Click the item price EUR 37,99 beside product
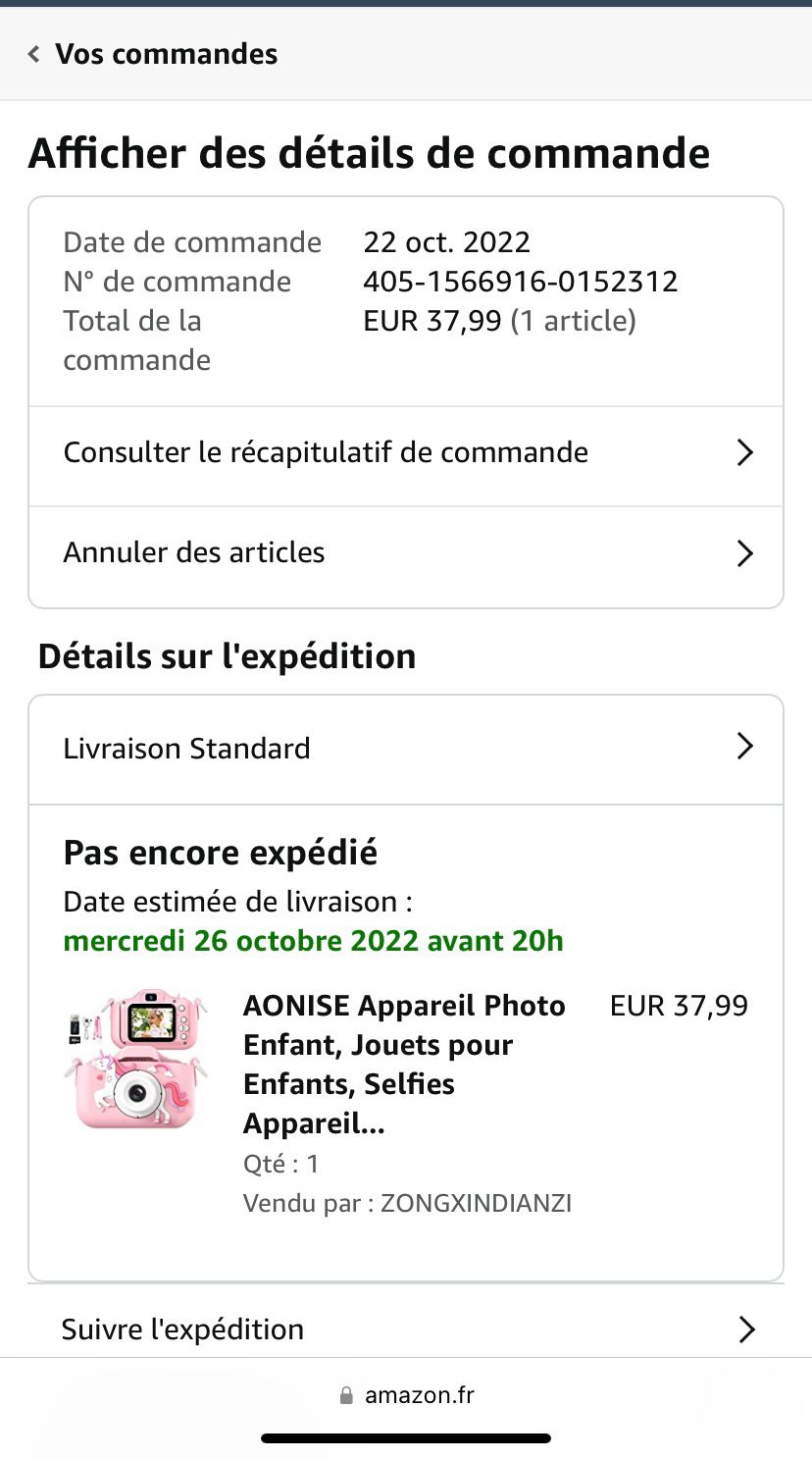The width and height of the screenshot is (812, 1459). point(679,1006)
